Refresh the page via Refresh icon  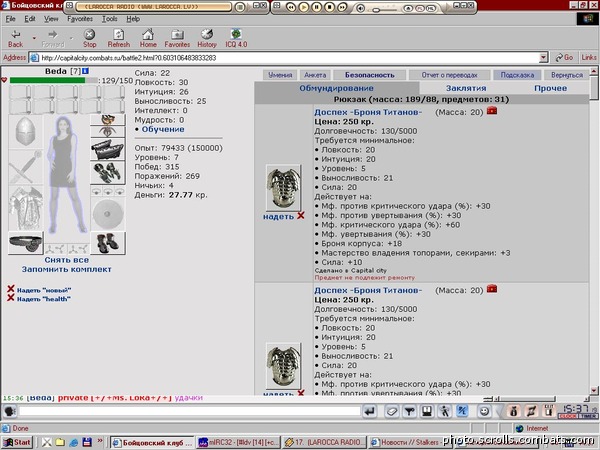coord(119,38)
